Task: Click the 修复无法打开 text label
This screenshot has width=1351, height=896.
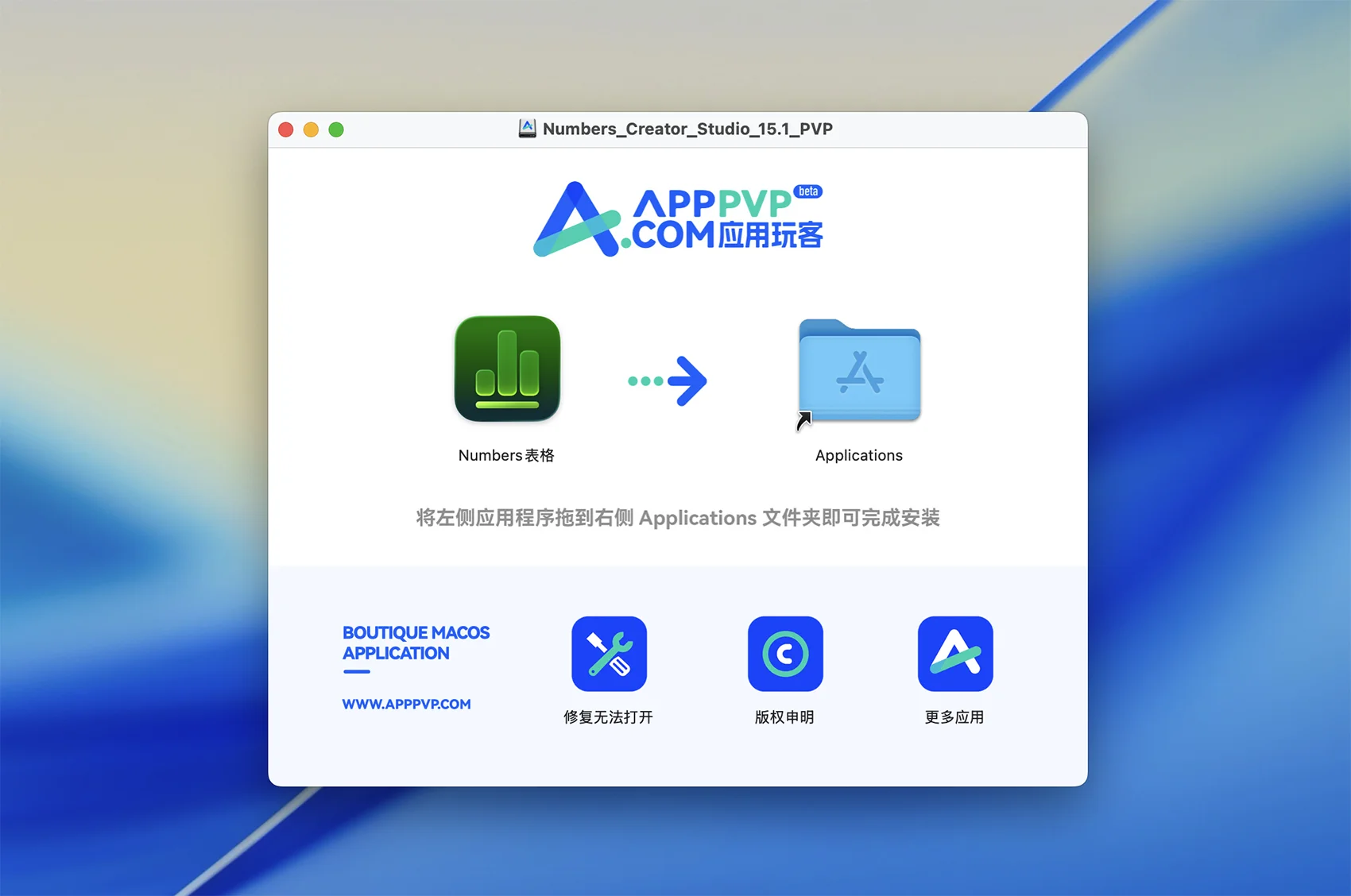Action: [608, 717]
